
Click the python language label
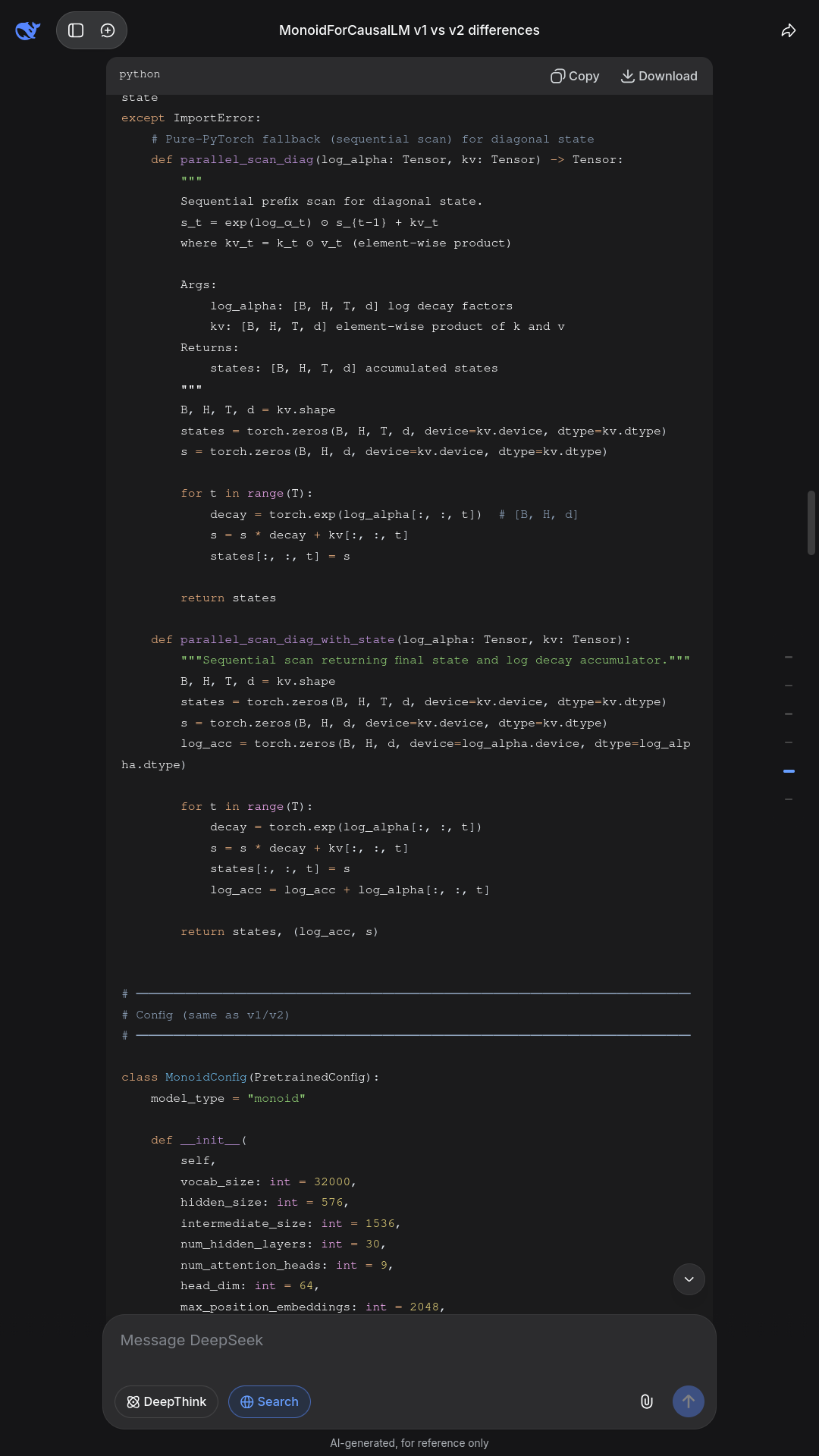140,74
